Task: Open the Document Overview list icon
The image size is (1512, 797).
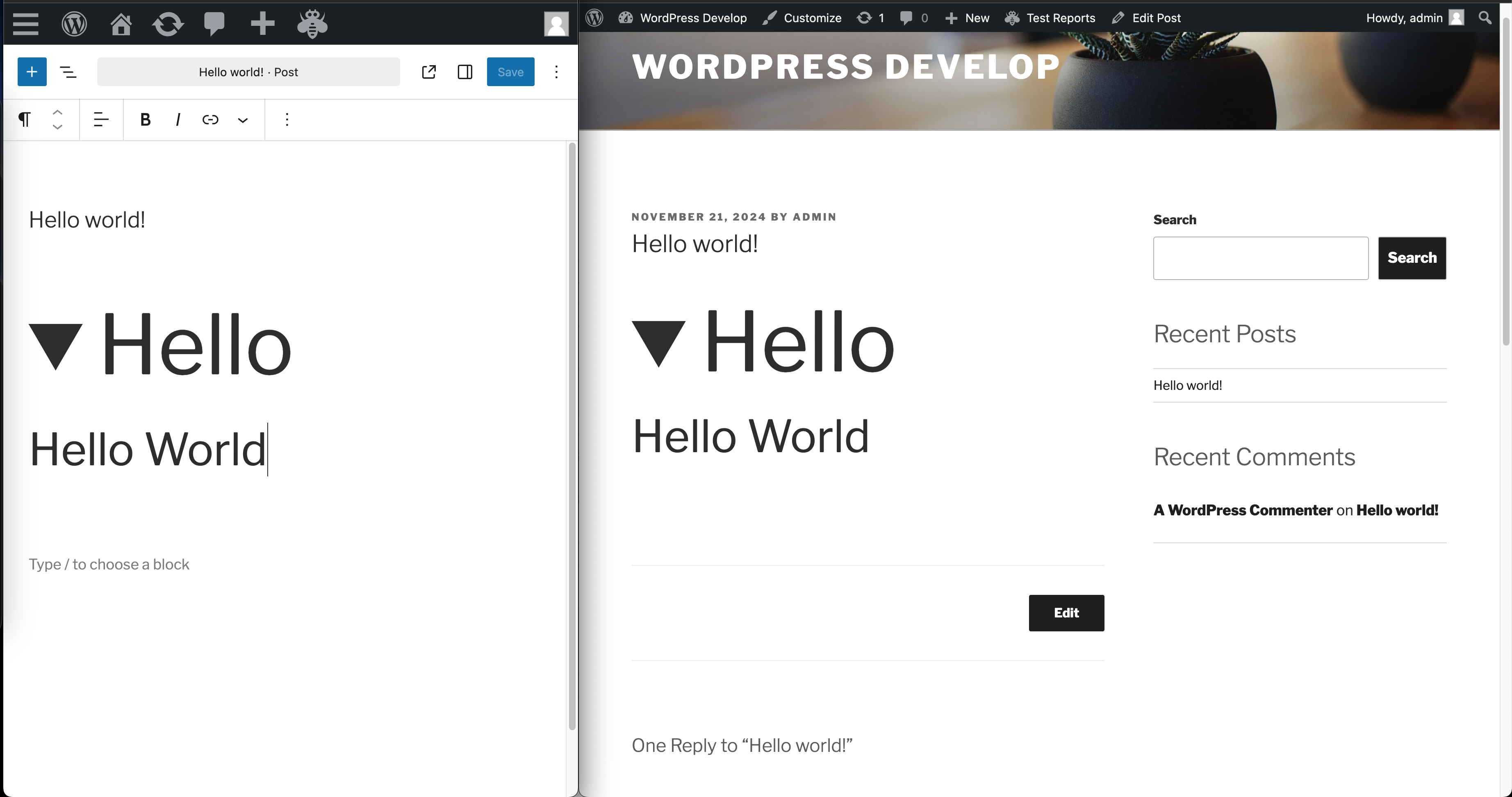Action: coord(68,72)
